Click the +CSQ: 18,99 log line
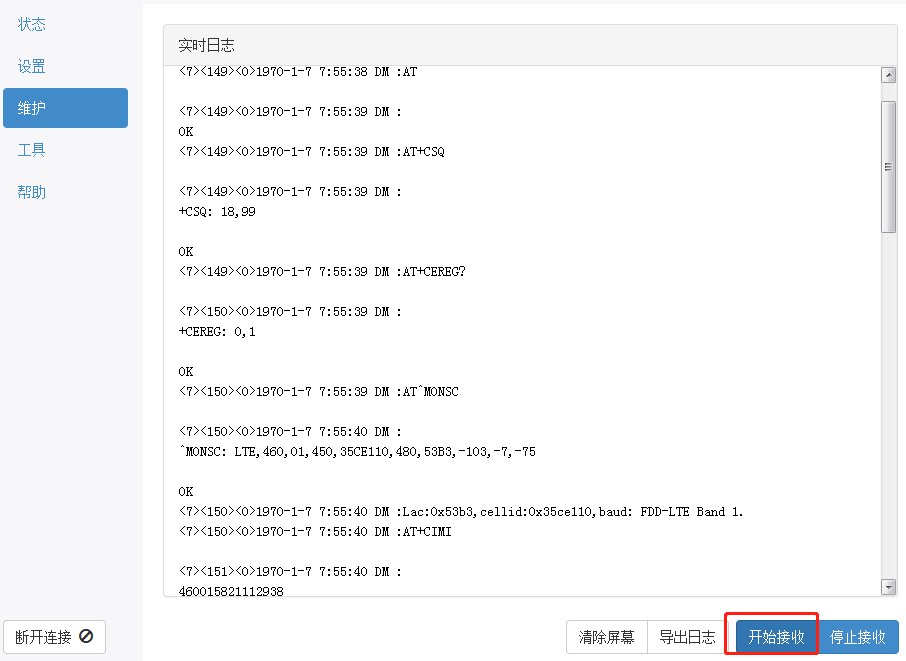Viewport: 906px width, 661px height. coord(217,212)
